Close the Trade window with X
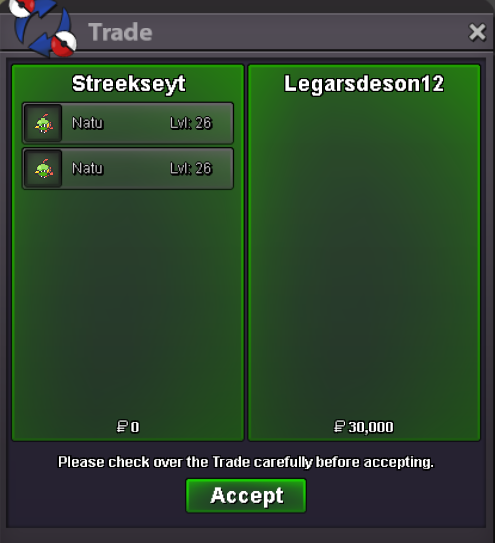This screenshot has height=543, width=495. [477, 32]
